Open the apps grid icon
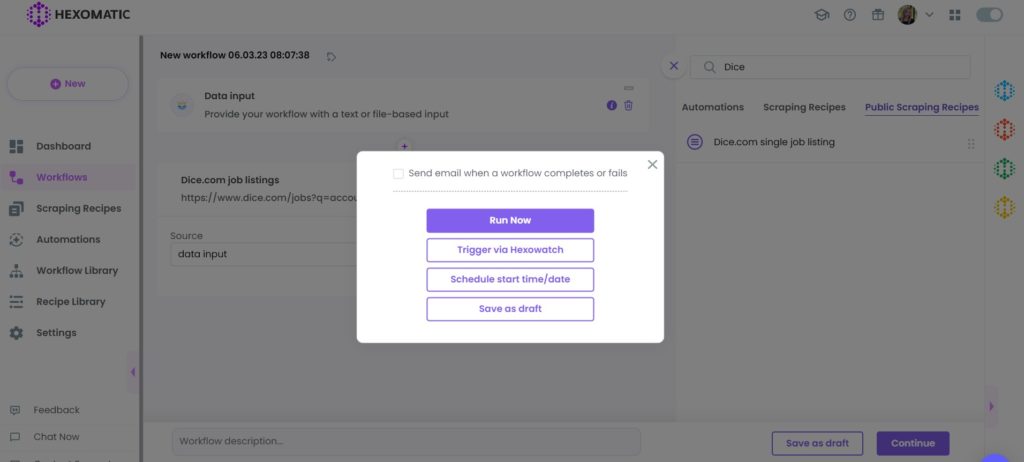Viewport: 1024px width, 462px height. [x=955, y=14]
